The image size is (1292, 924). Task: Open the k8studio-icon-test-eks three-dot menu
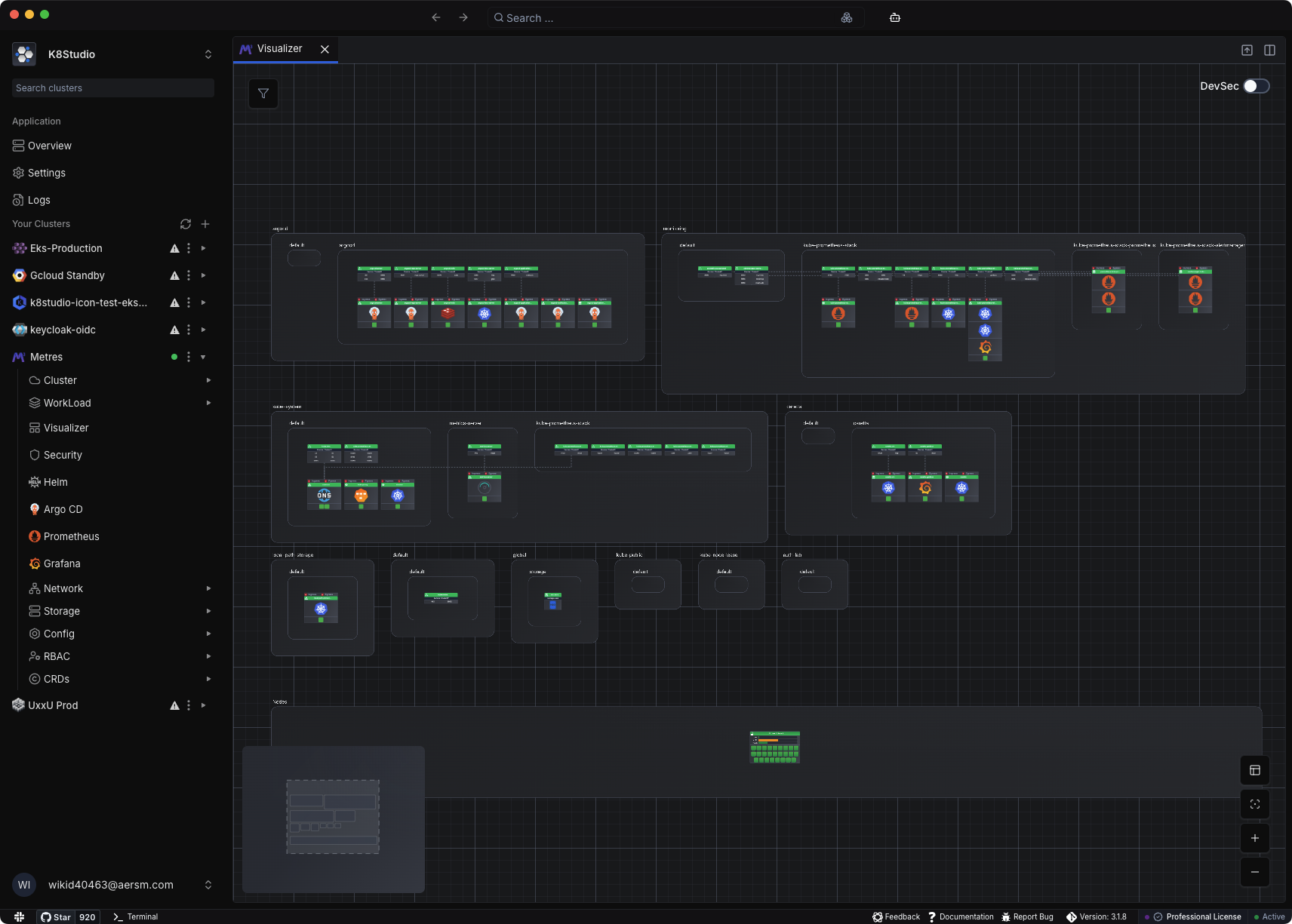189,302
